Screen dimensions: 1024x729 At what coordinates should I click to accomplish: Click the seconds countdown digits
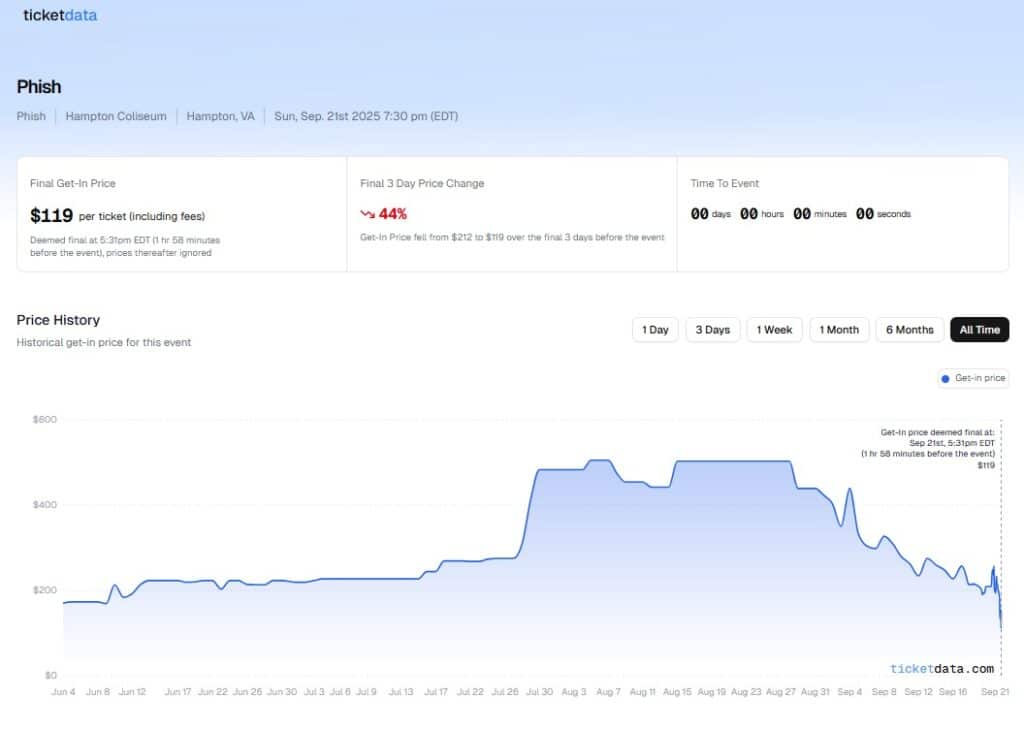point(865,214)
